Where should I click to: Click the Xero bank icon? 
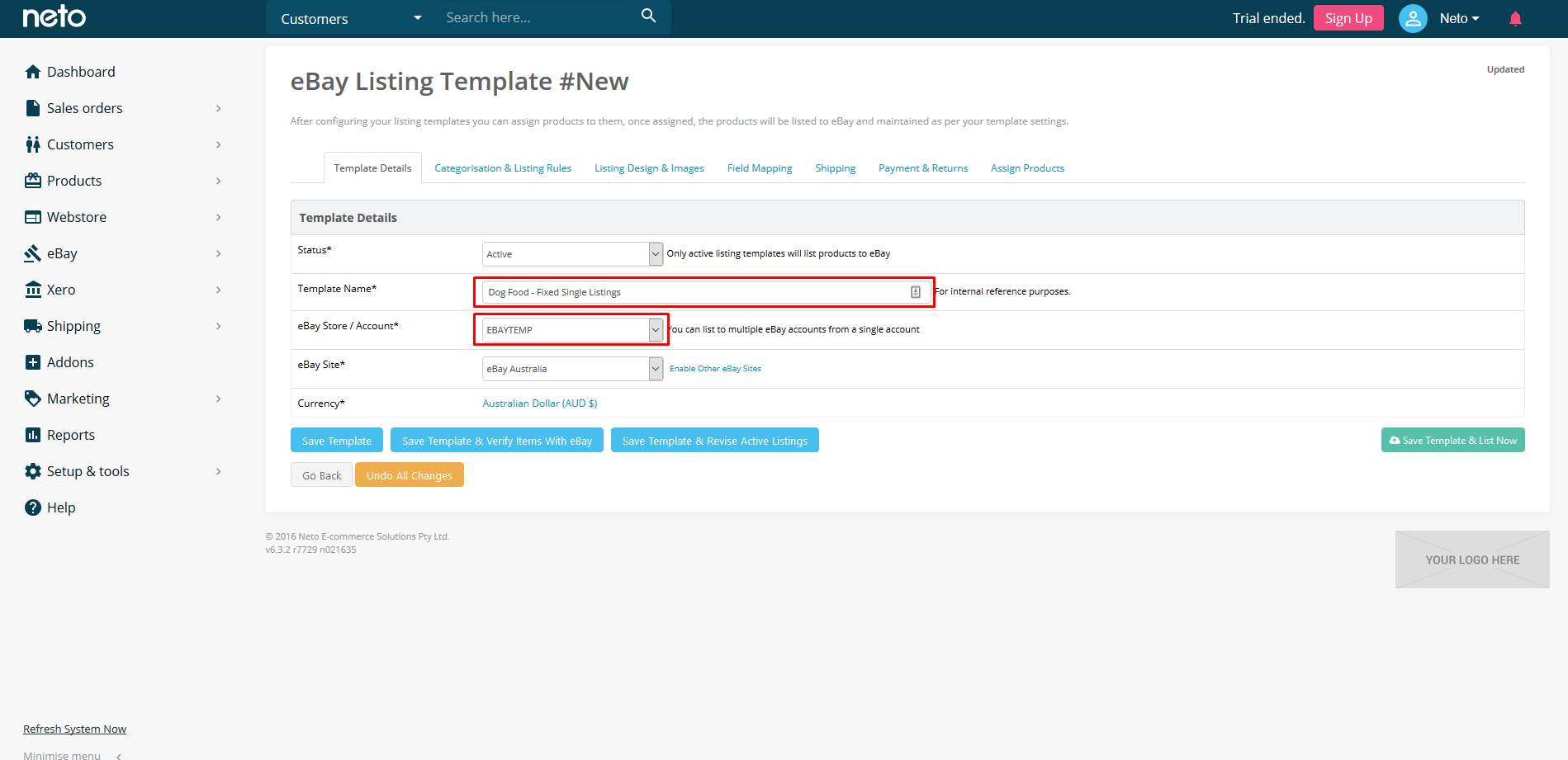[x=33, y=290]
